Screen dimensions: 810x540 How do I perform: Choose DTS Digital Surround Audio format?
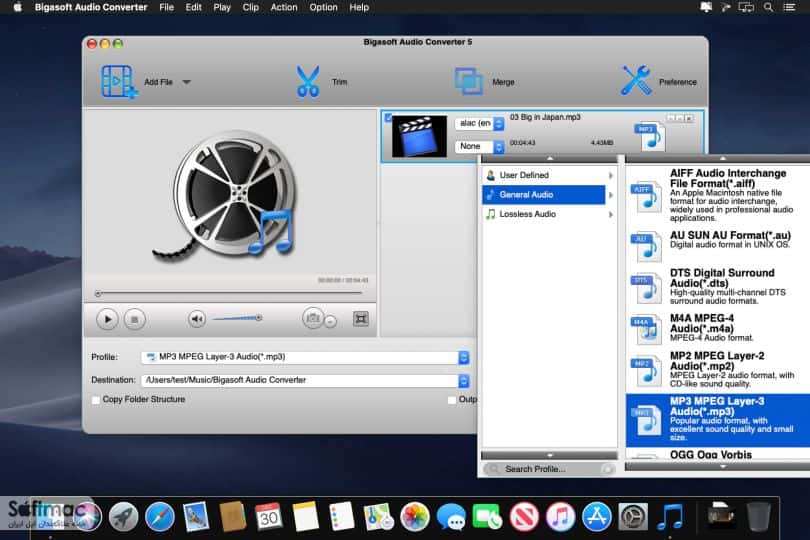point(718,287)
